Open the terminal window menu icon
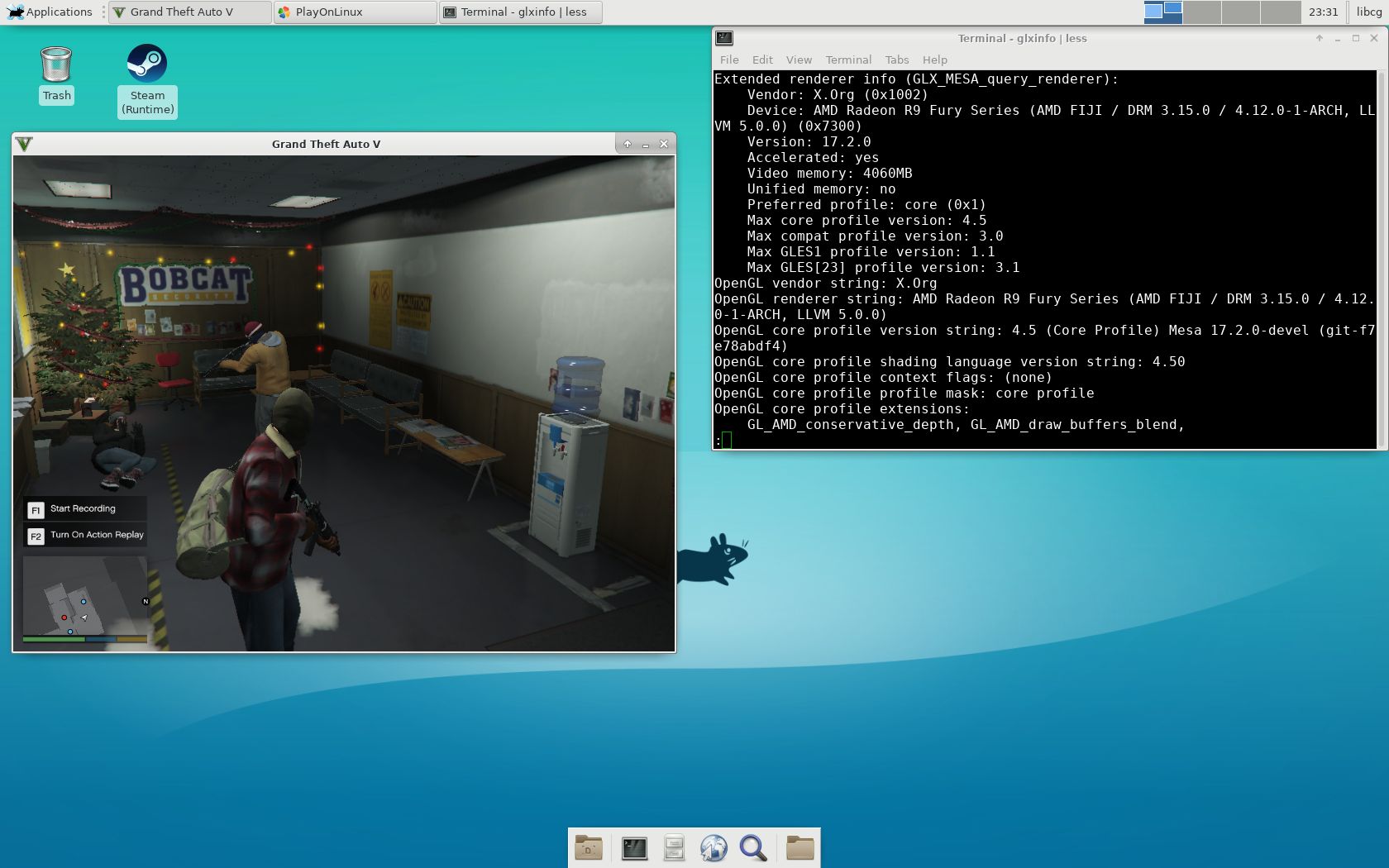Image resolution: width=1389 pixels, height=868 pixels. pyautogui.click(x=724, y=38)
